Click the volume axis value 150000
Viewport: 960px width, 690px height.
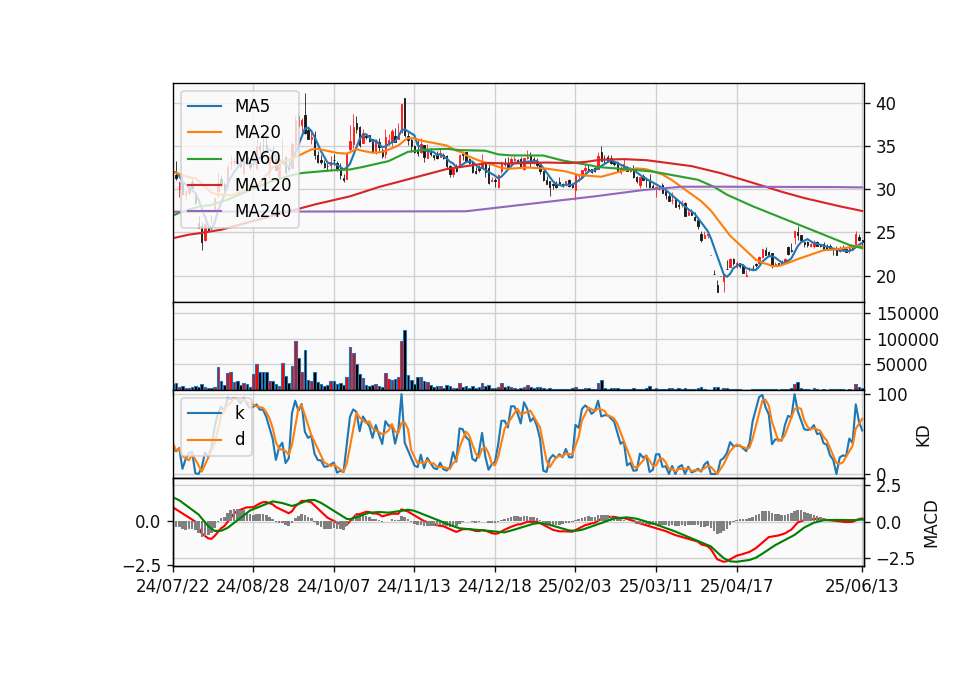tap(908, 314)
